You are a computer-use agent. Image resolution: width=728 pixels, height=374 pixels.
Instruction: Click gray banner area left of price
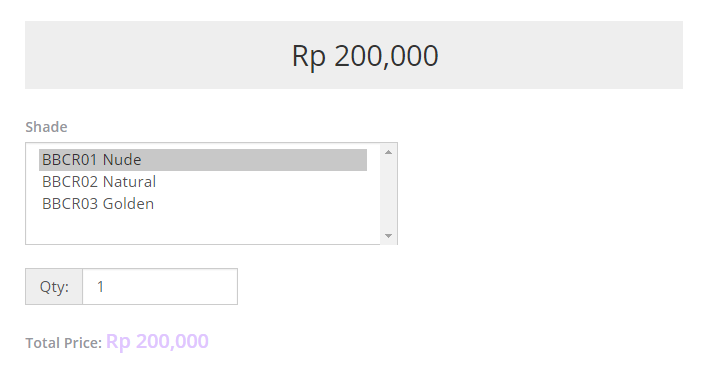(x=158, y=55)
